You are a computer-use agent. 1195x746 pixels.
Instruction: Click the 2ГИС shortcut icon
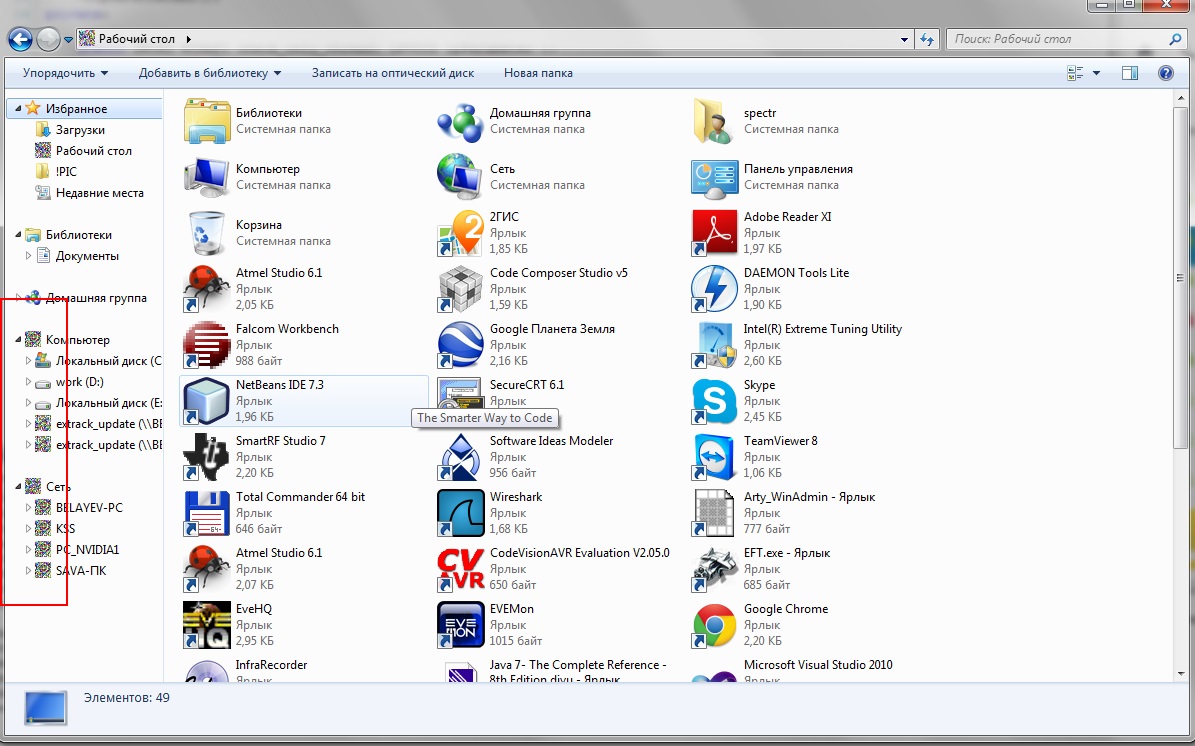(460, 233)
